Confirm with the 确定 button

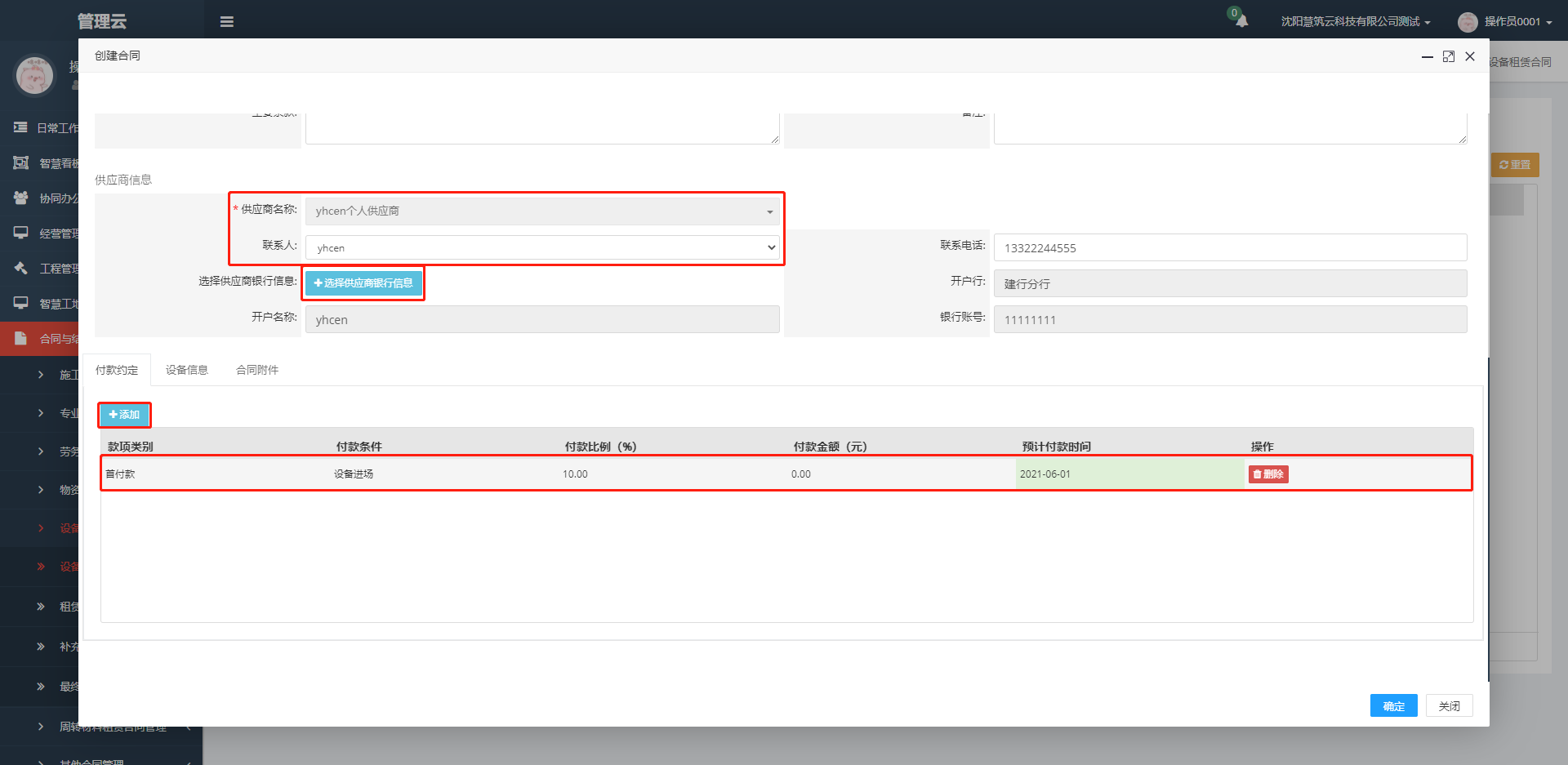coord(1393,706)
